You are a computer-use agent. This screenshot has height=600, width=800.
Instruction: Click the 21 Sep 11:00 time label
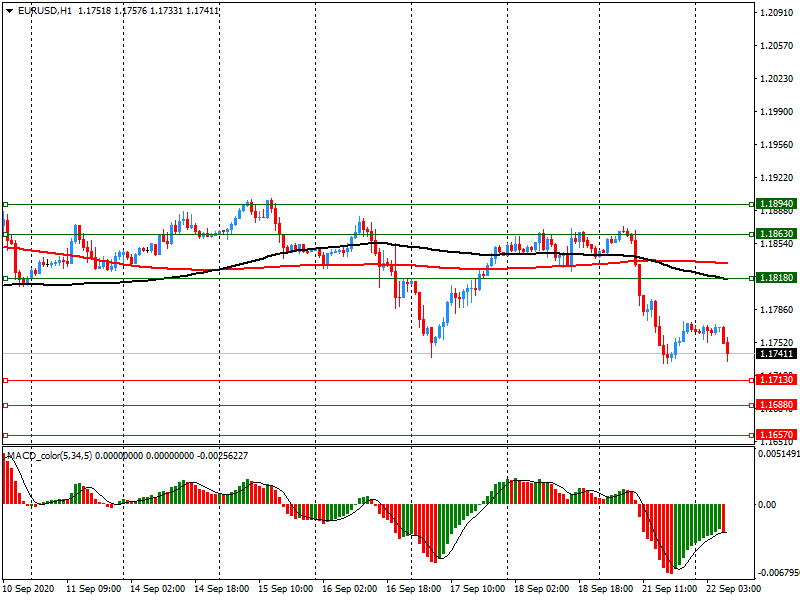tap(669, 589)
